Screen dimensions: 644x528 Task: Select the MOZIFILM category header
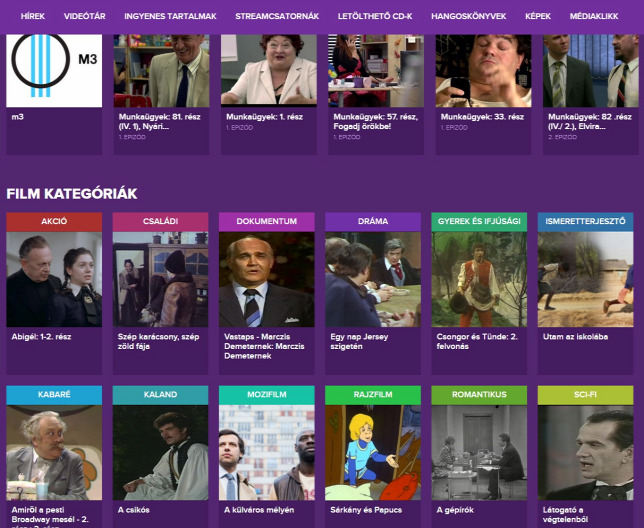pos(267,395)
